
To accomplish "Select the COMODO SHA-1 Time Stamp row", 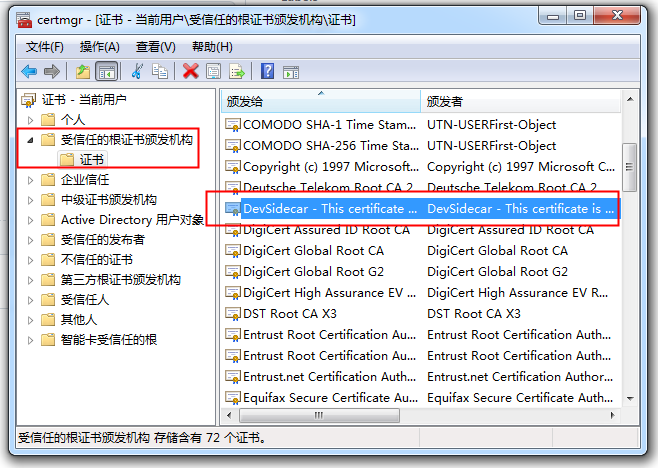I will coord(422,125).
